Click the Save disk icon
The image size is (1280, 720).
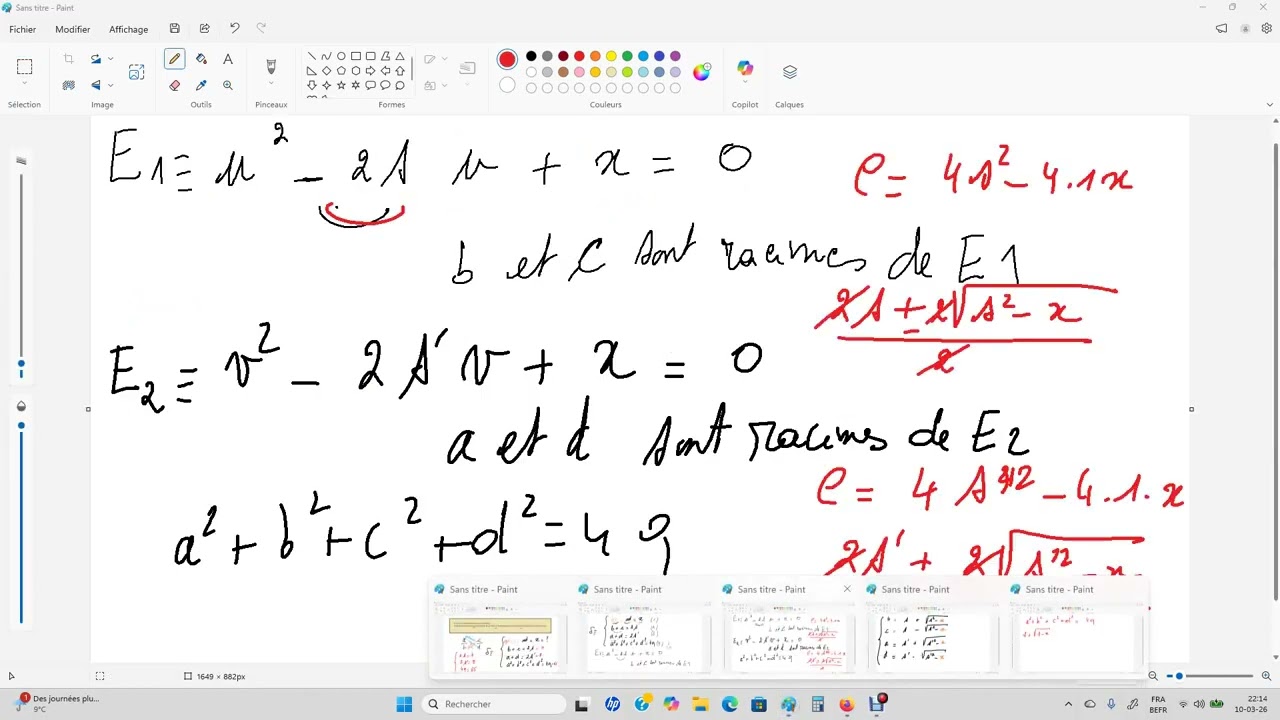174,29
